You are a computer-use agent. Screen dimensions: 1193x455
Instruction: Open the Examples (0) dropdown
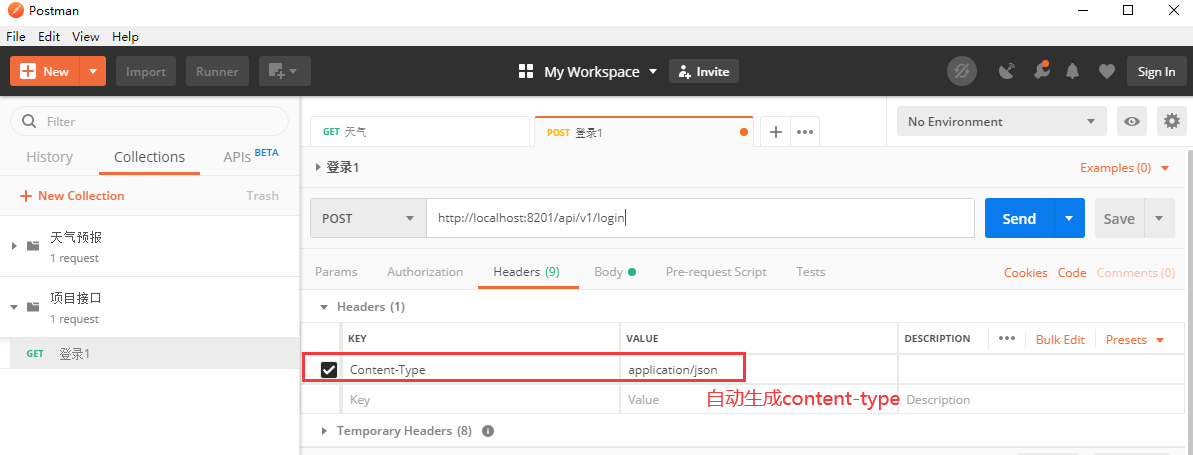1125,167
